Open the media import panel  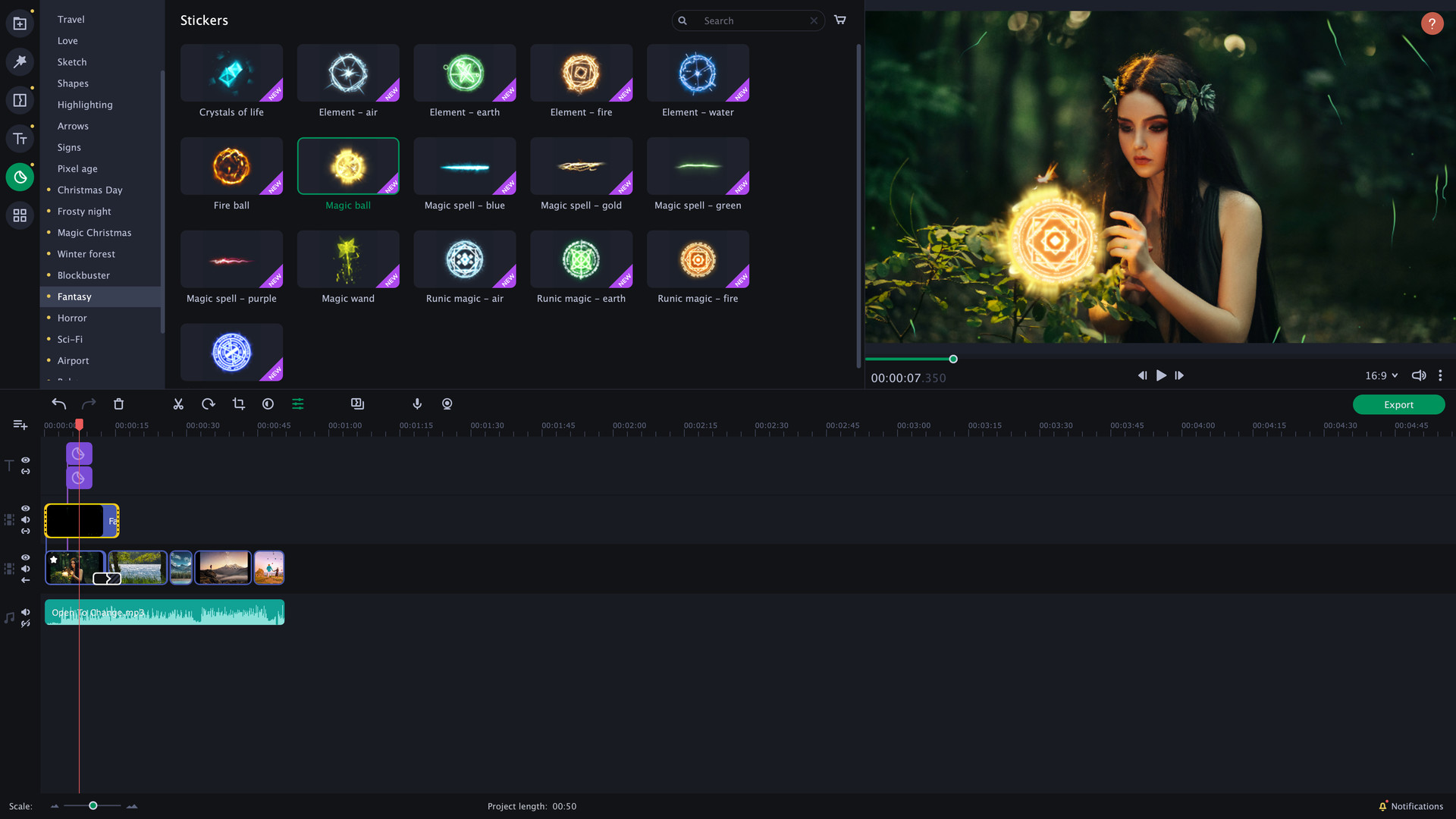(x=19, y=23)
